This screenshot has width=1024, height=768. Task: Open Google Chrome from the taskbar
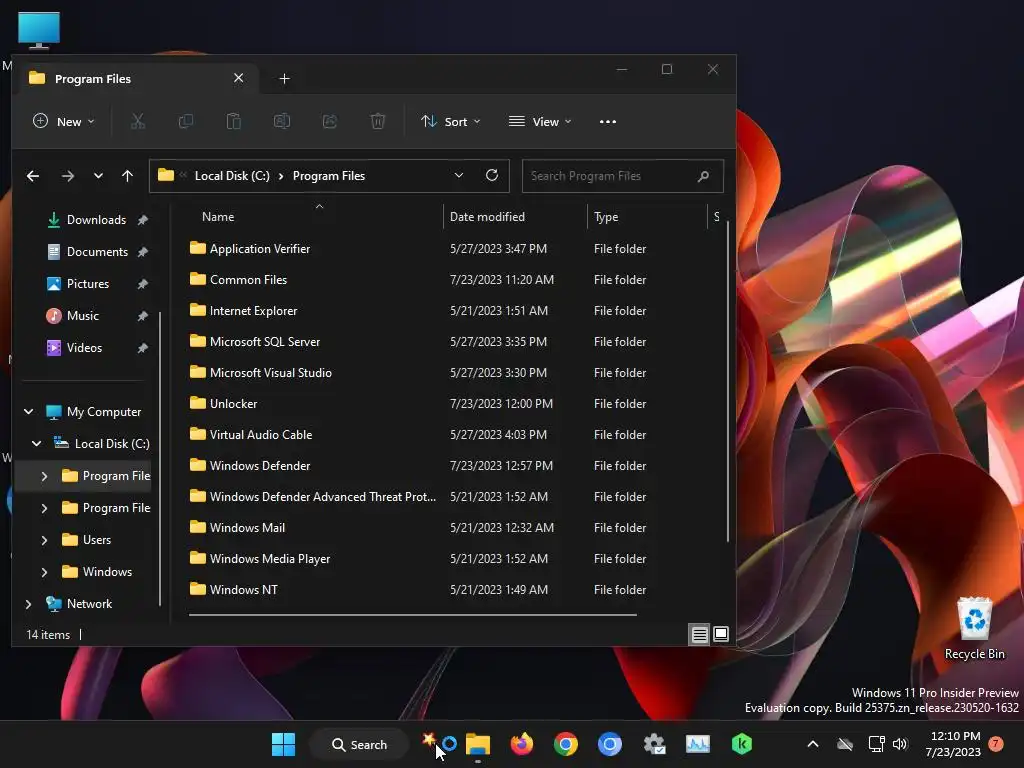click(x=566, y=744)
